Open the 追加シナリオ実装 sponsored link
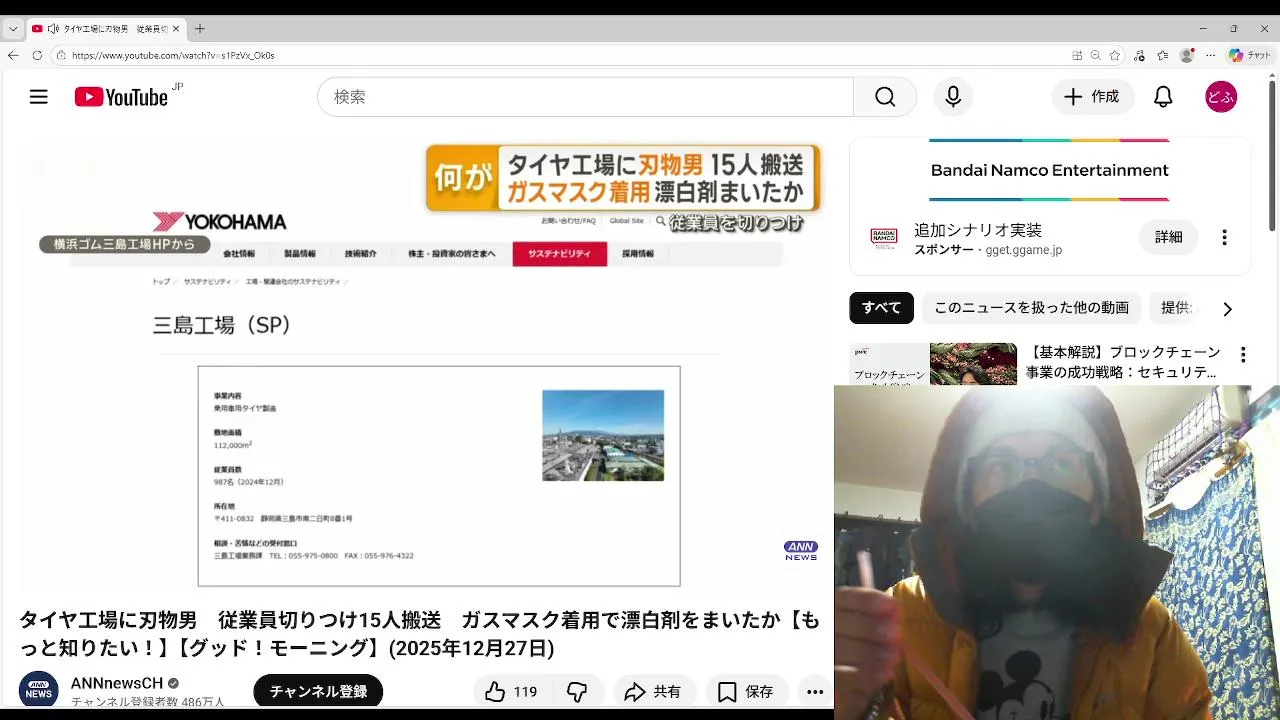This screenshot has width=1280, height=720. point(978,230)
